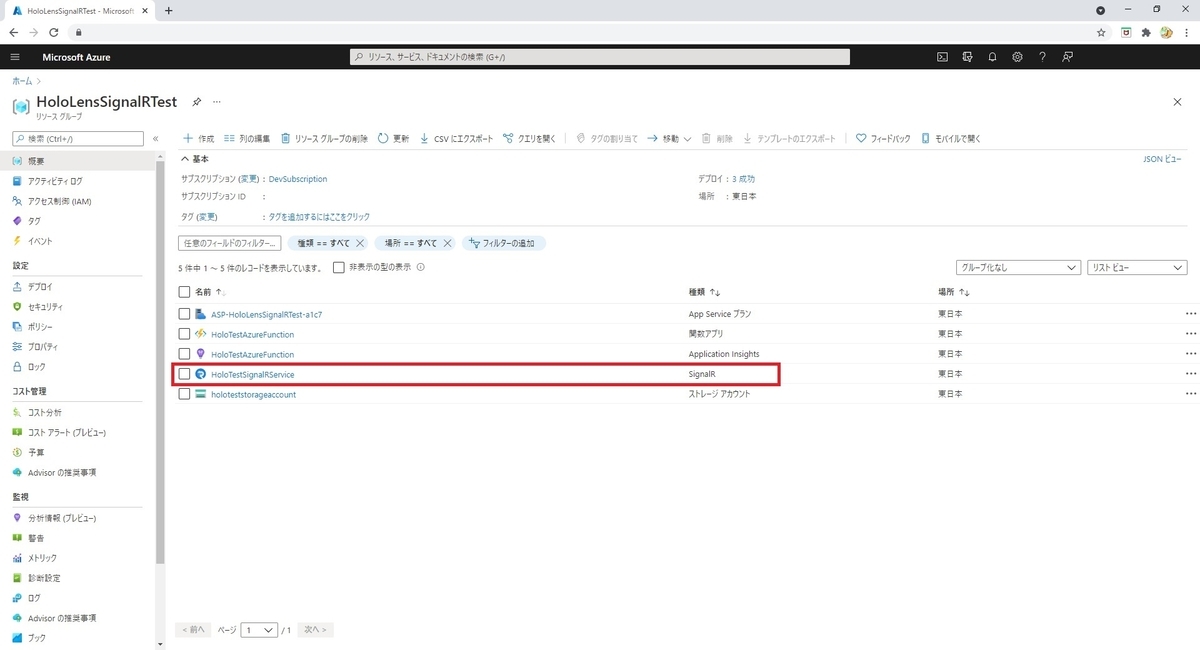The image size is (1200, 650).
Task: Click クエリを開く open query button
Action: 529,138
